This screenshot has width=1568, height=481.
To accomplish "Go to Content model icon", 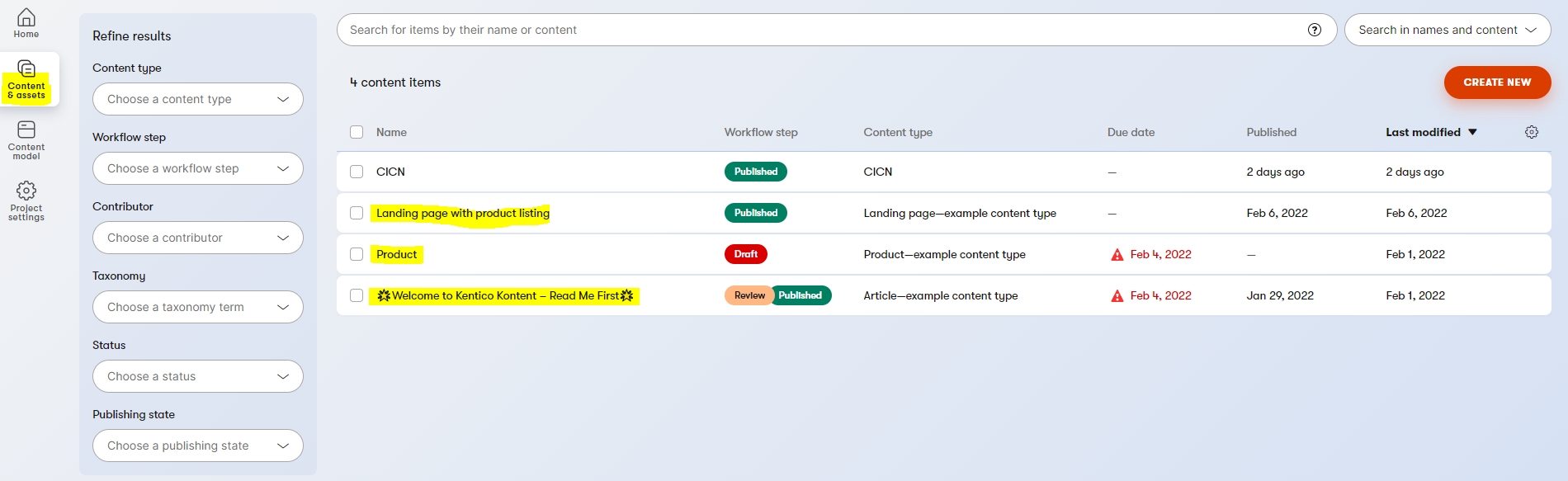I will (26, 130).
